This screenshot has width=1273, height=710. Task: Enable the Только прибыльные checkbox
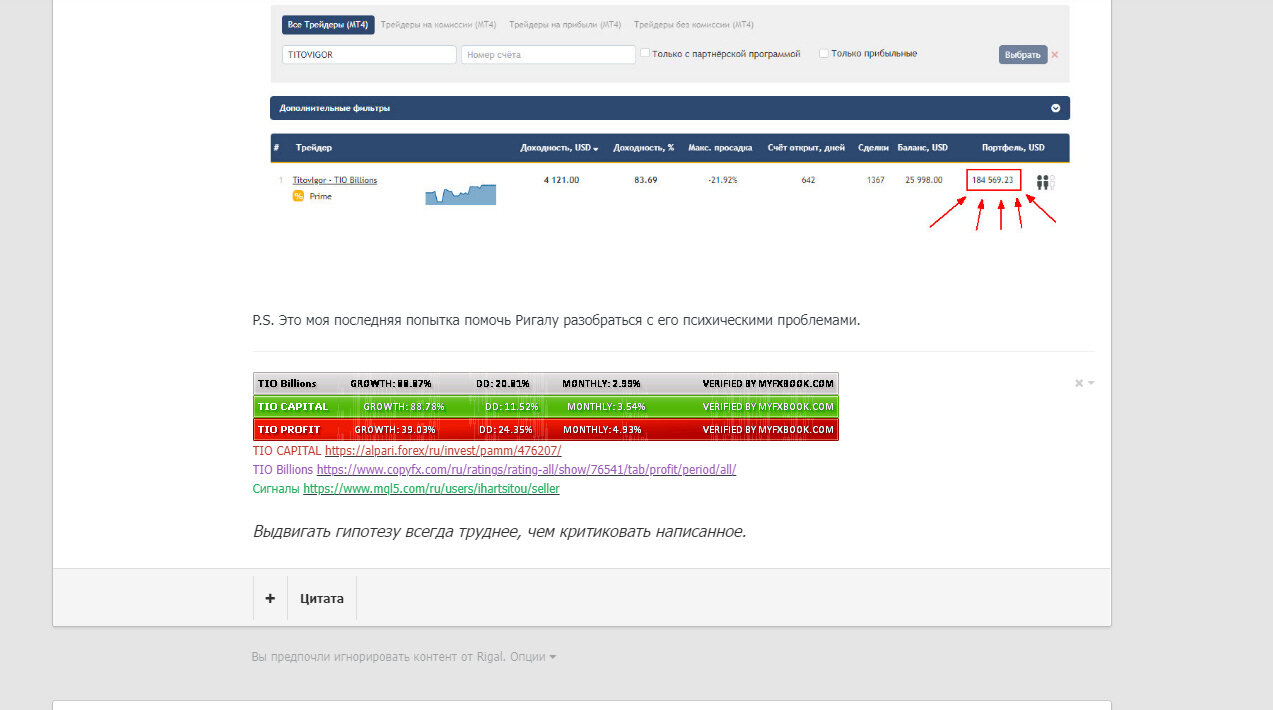824,53
